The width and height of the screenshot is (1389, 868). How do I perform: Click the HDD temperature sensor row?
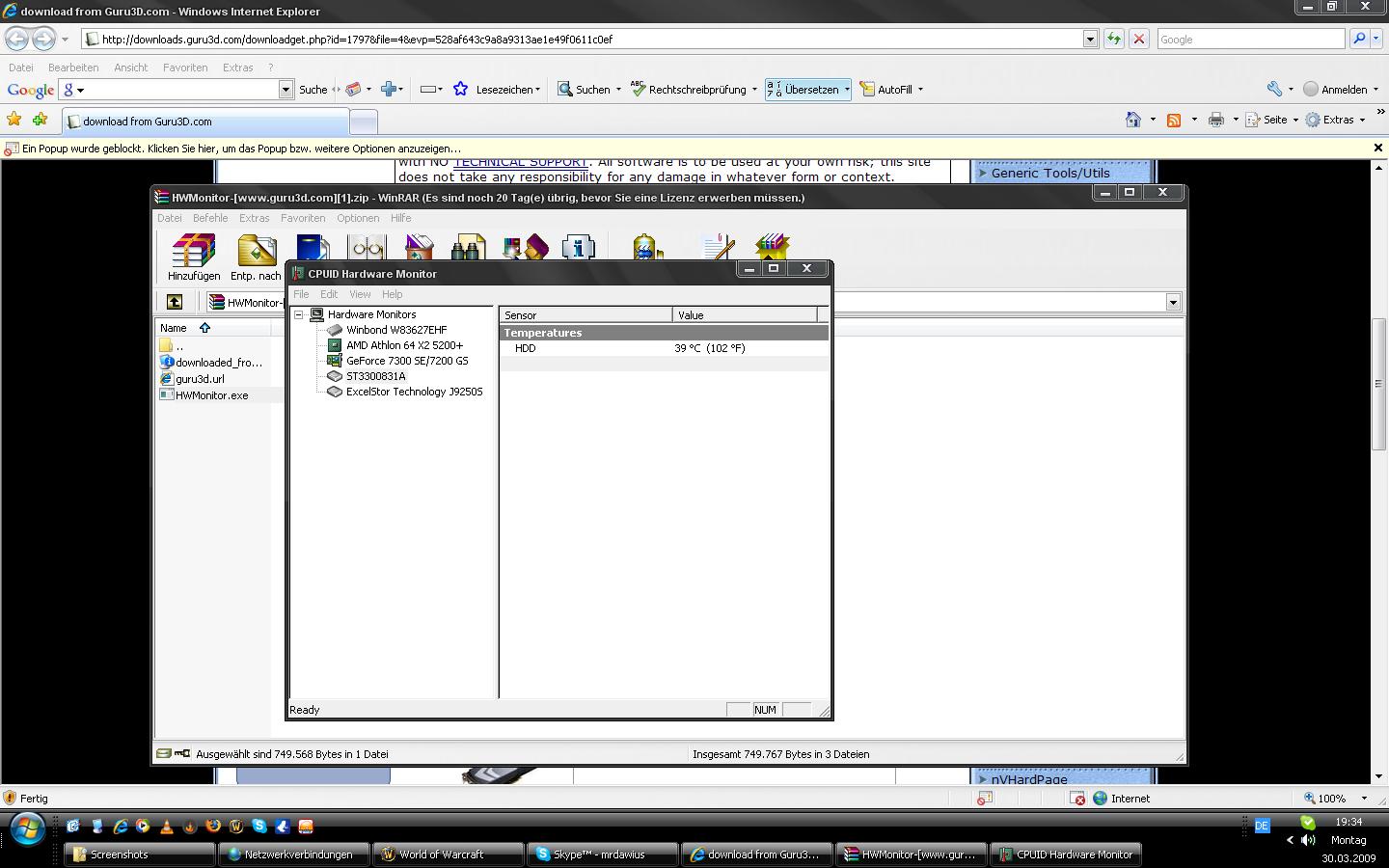[664, 348]
